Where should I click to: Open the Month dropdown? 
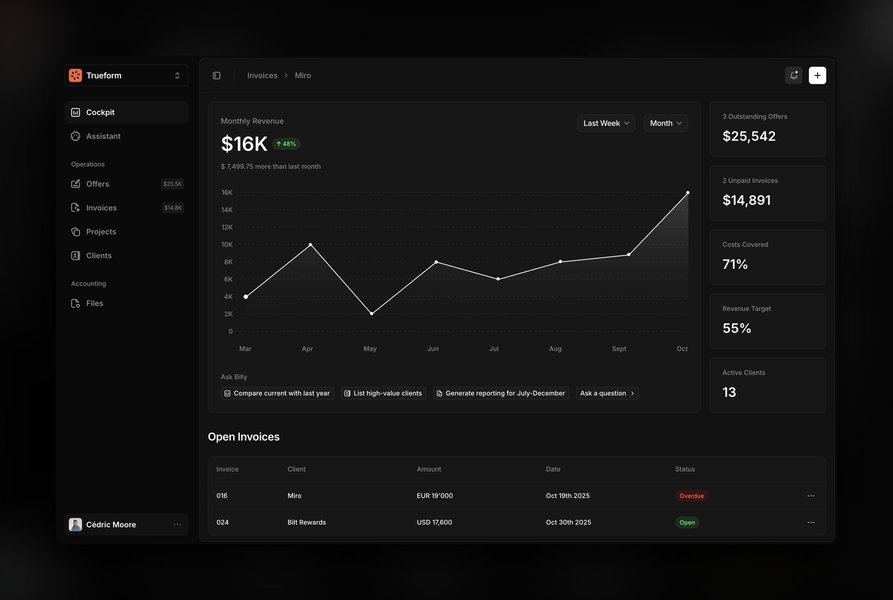665,123
